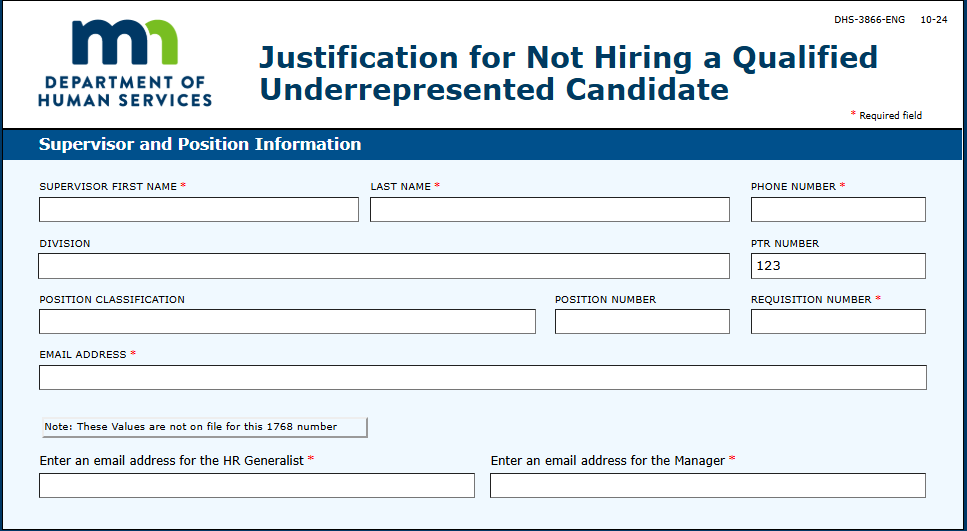Click the DHS-3866-ENG form number
Screen dimensions: 967x531
tap(870, 20)
